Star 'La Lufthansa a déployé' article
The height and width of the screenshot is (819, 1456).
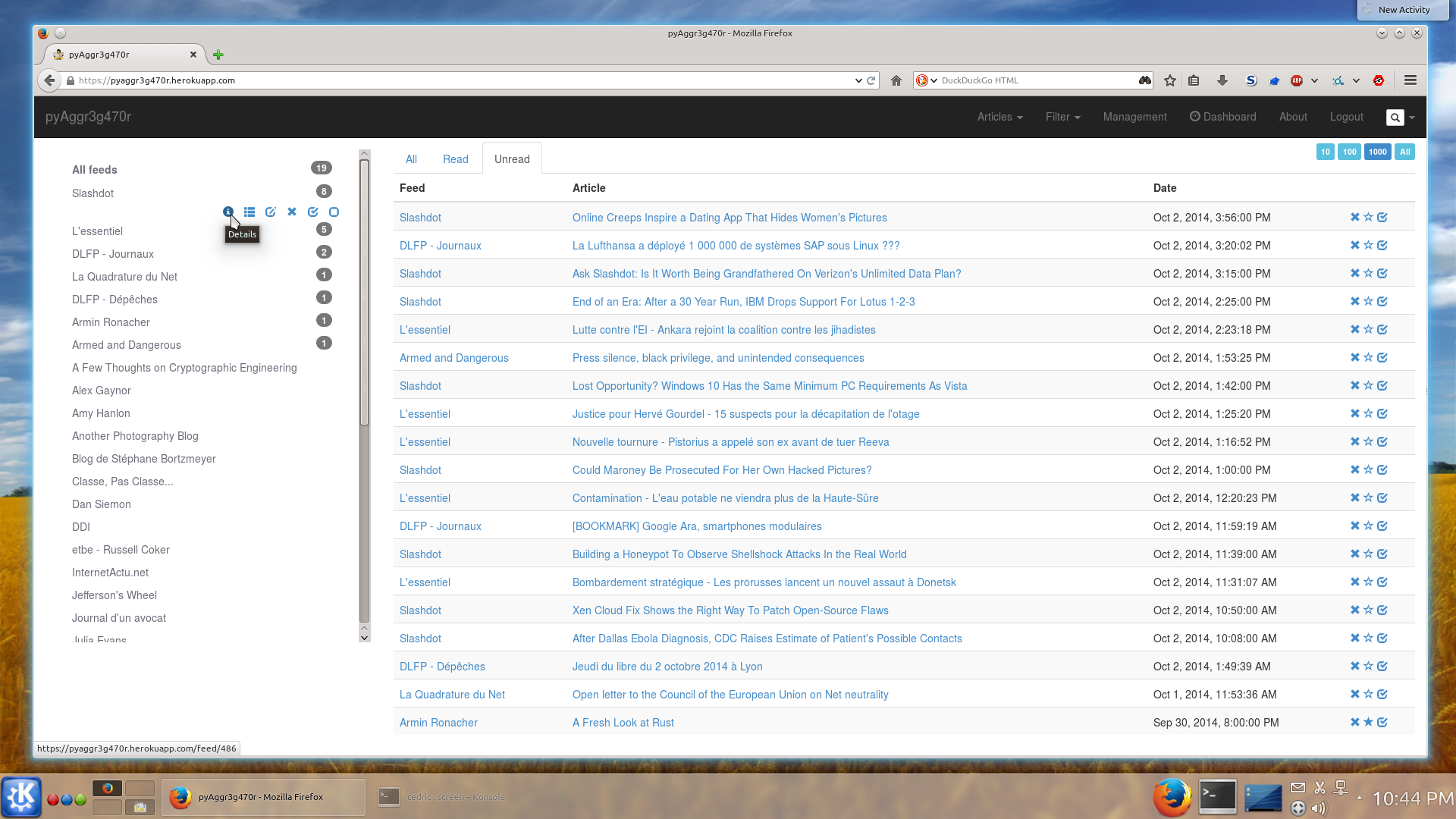(1369, 246)
